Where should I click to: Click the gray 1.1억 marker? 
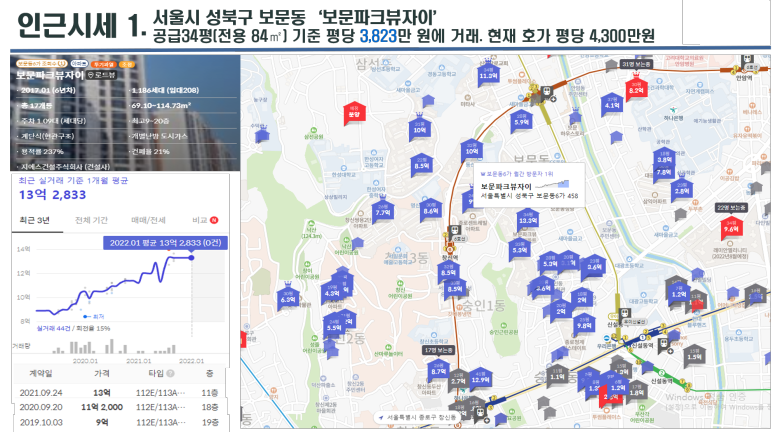coord(558,375)
